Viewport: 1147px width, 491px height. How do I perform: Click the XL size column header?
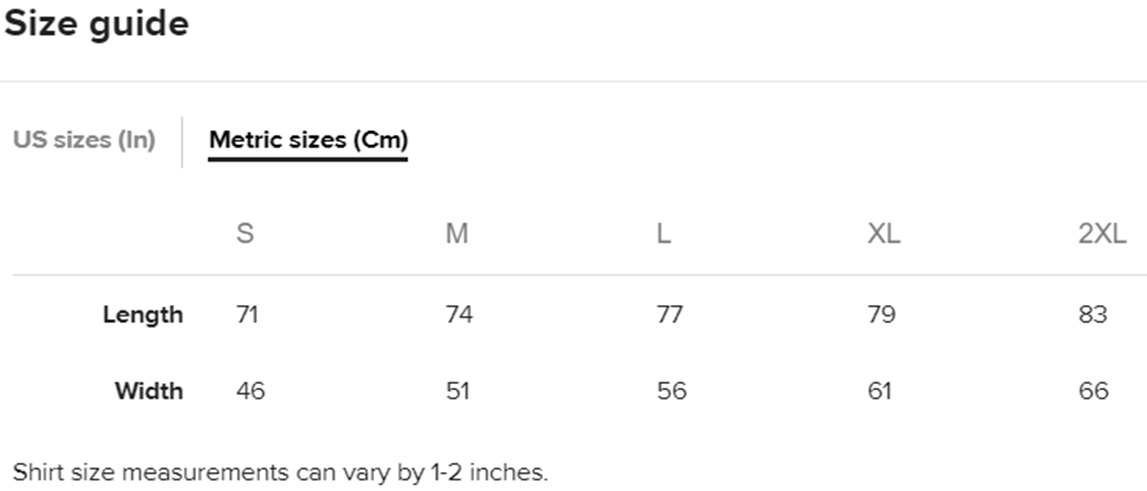pos(883,235)
